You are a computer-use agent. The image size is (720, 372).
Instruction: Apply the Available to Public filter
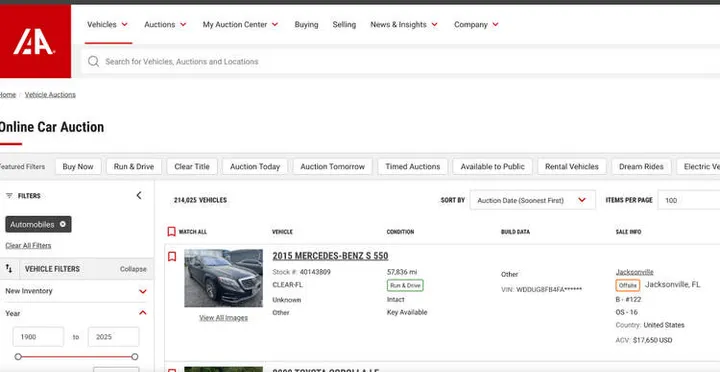click(x=492, y=167)
